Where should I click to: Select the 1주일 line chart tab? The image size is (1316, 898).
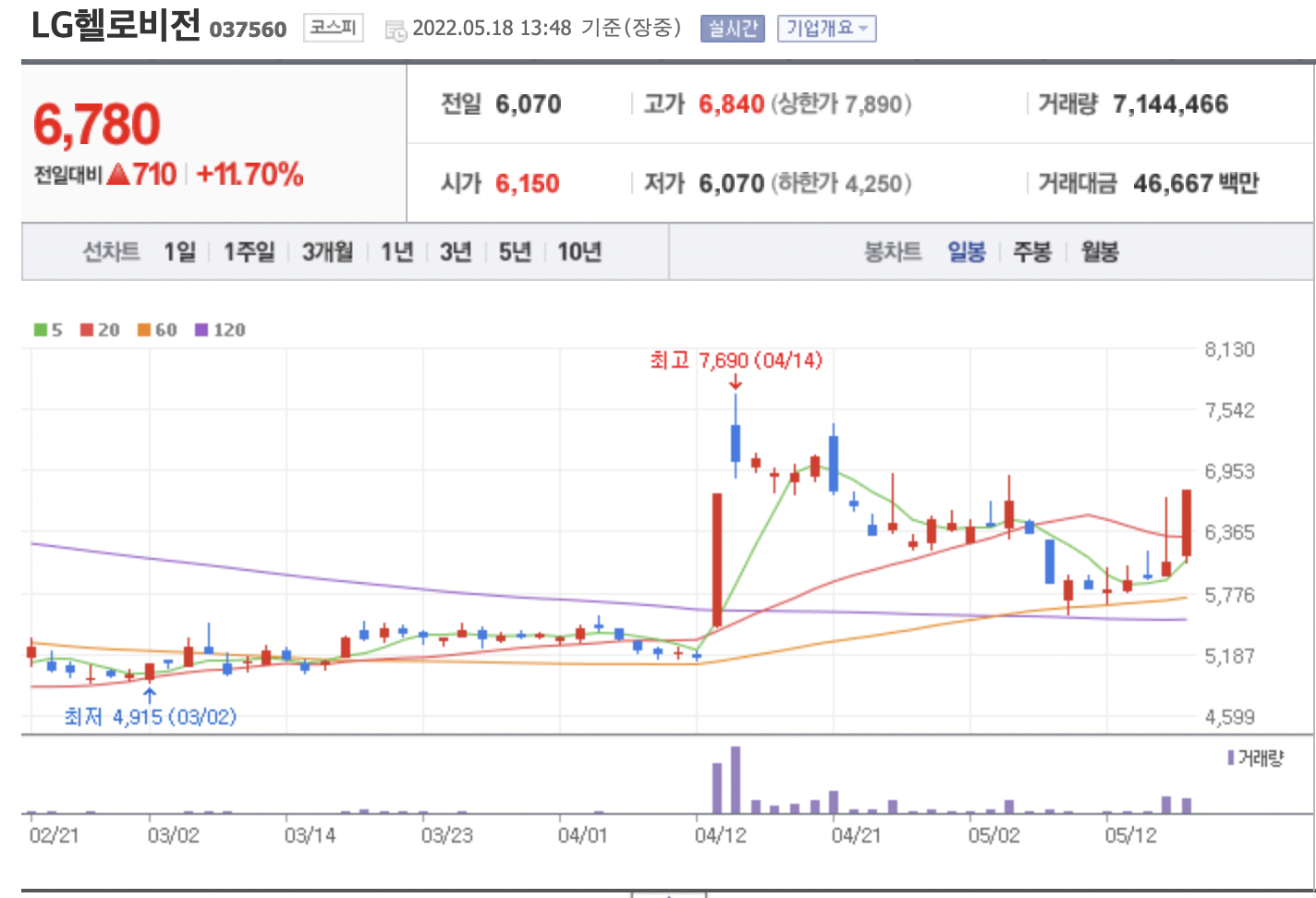point(249,251)
